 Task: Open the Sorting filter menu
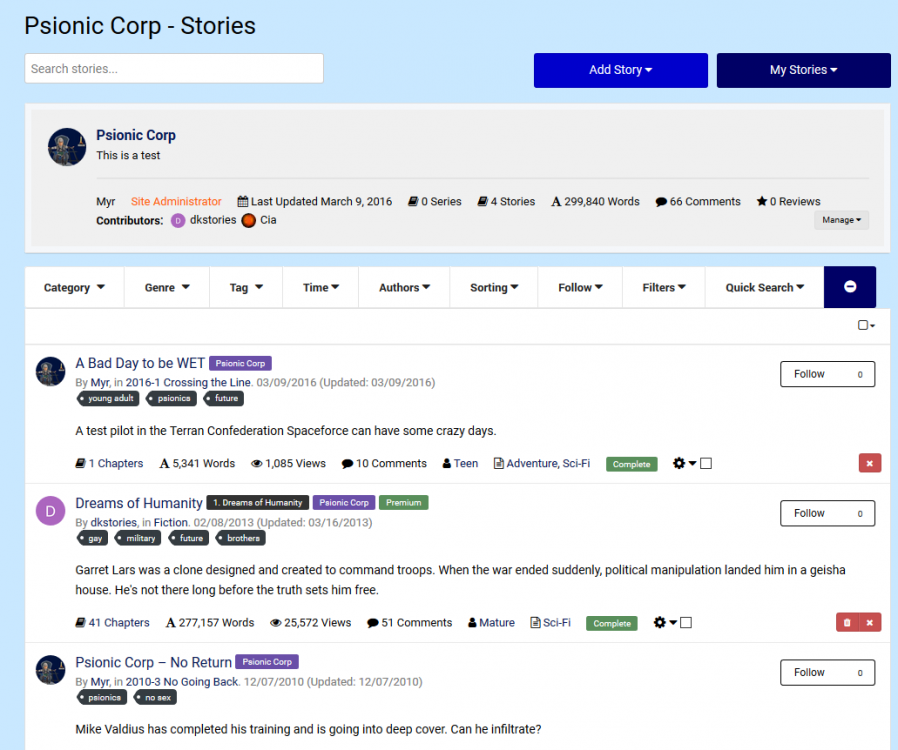pos(494,287)
